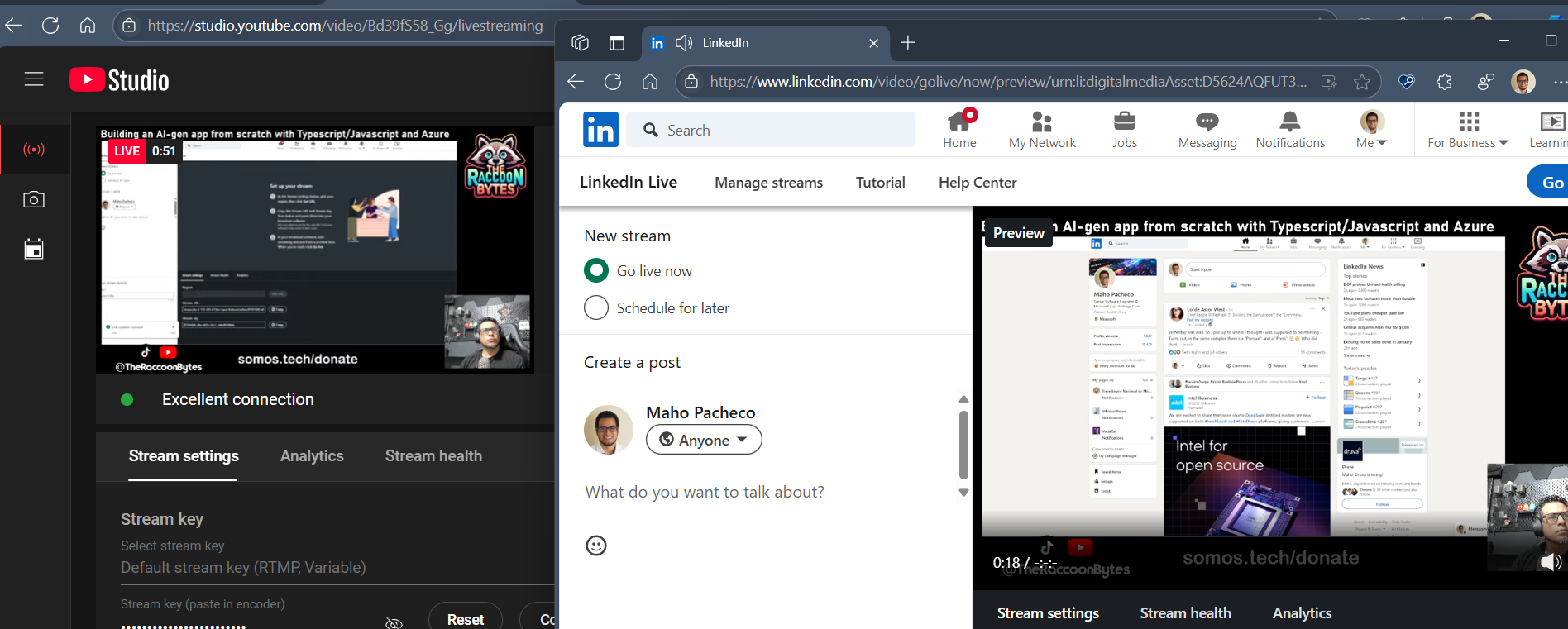
Task: Open LinkedIn Analytics tab under preview
Action: click(x=1302, y=613)
